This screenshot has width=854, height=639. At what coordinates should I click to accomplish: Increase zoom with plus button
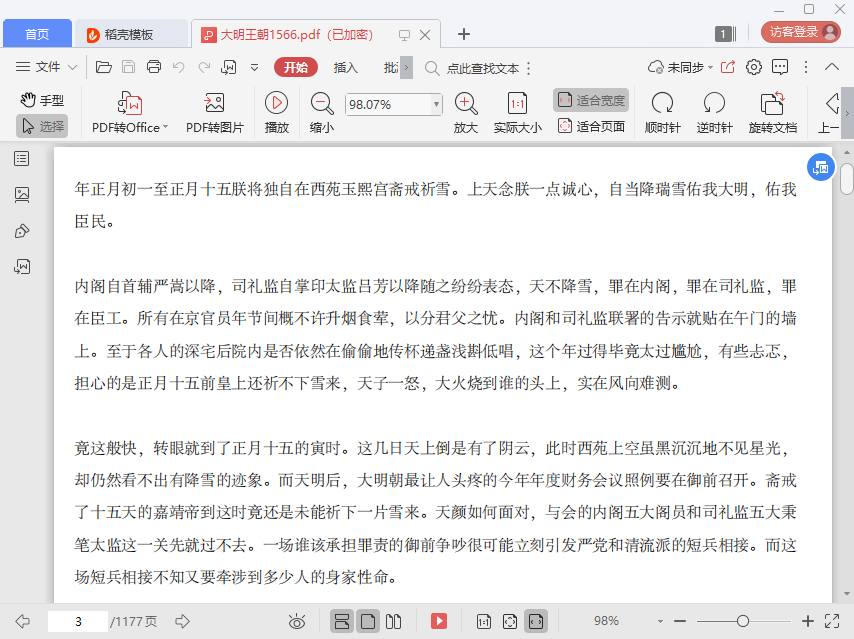click(x=808, y=621)
